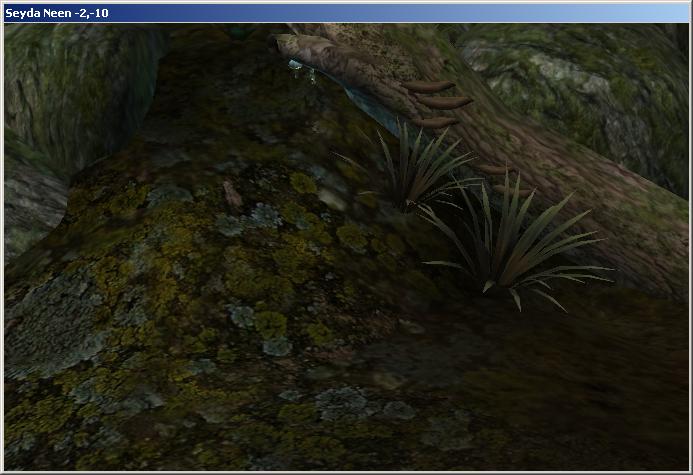The image size is (693, 475).
Task: Click the small brown patch on boulder's crest
Action: 232,190
